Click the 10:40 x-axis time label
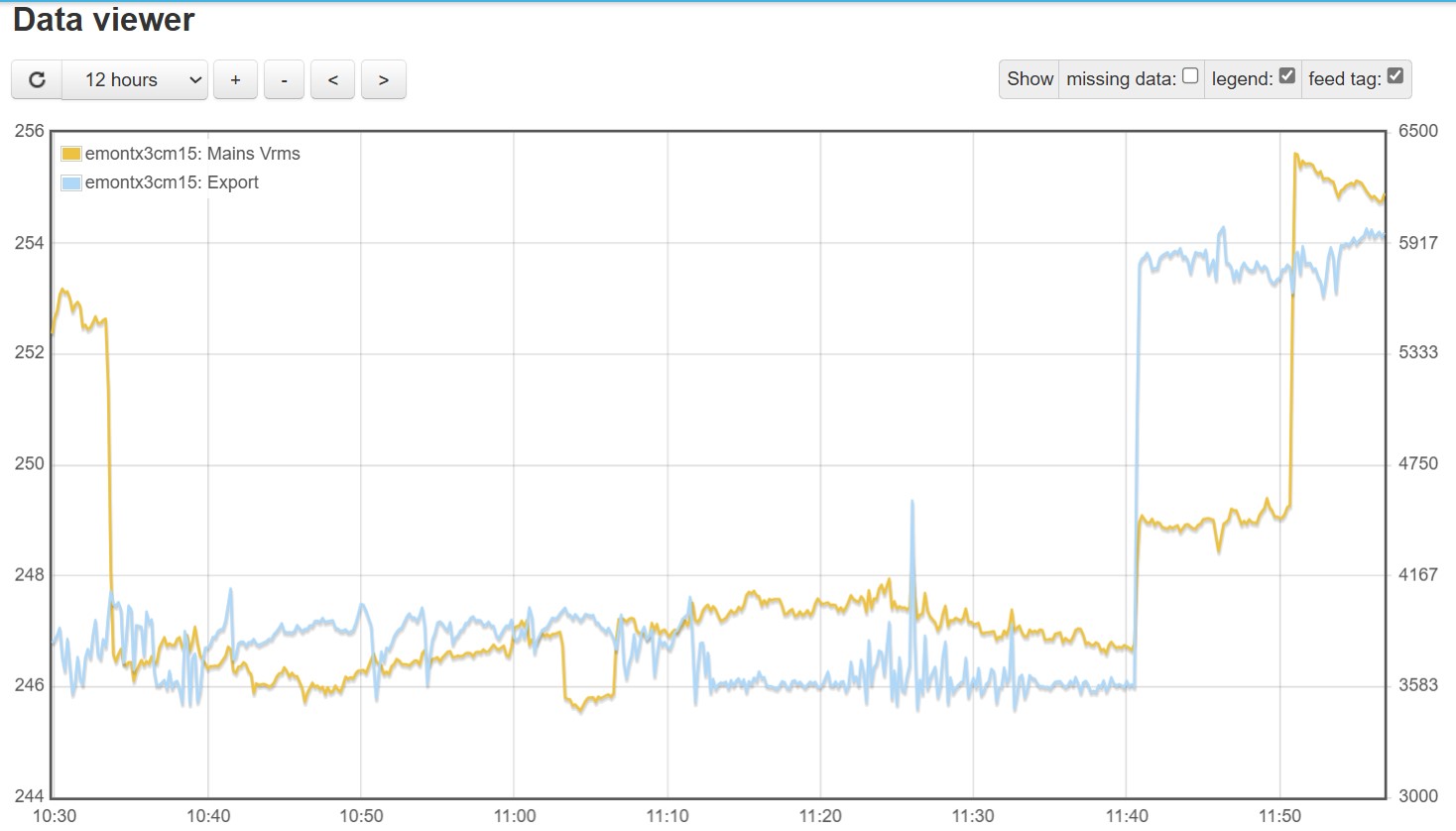 tap(208, 815)
